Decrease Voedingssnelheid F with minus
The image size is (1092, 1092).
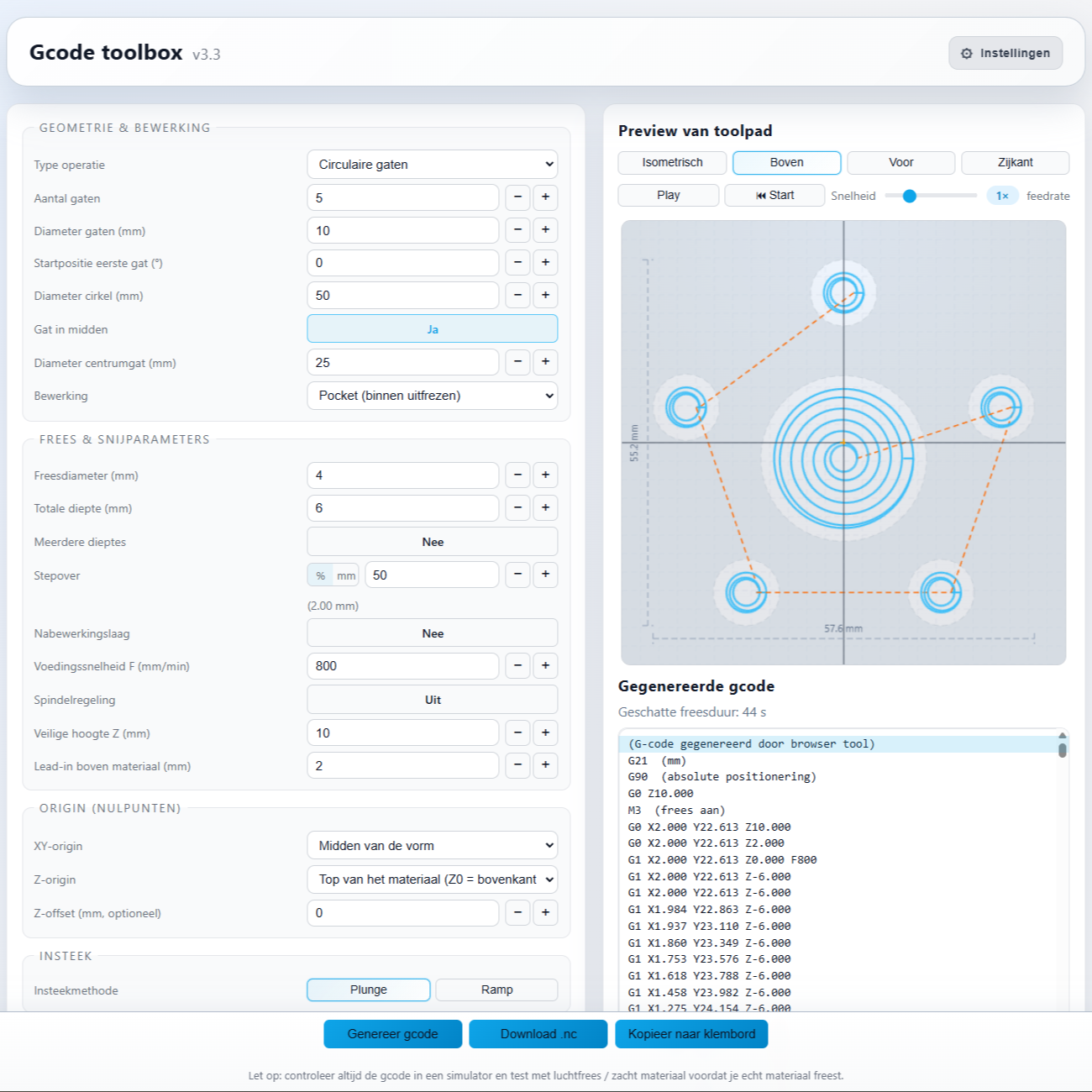pyautogui.click(x=517, y=666)
